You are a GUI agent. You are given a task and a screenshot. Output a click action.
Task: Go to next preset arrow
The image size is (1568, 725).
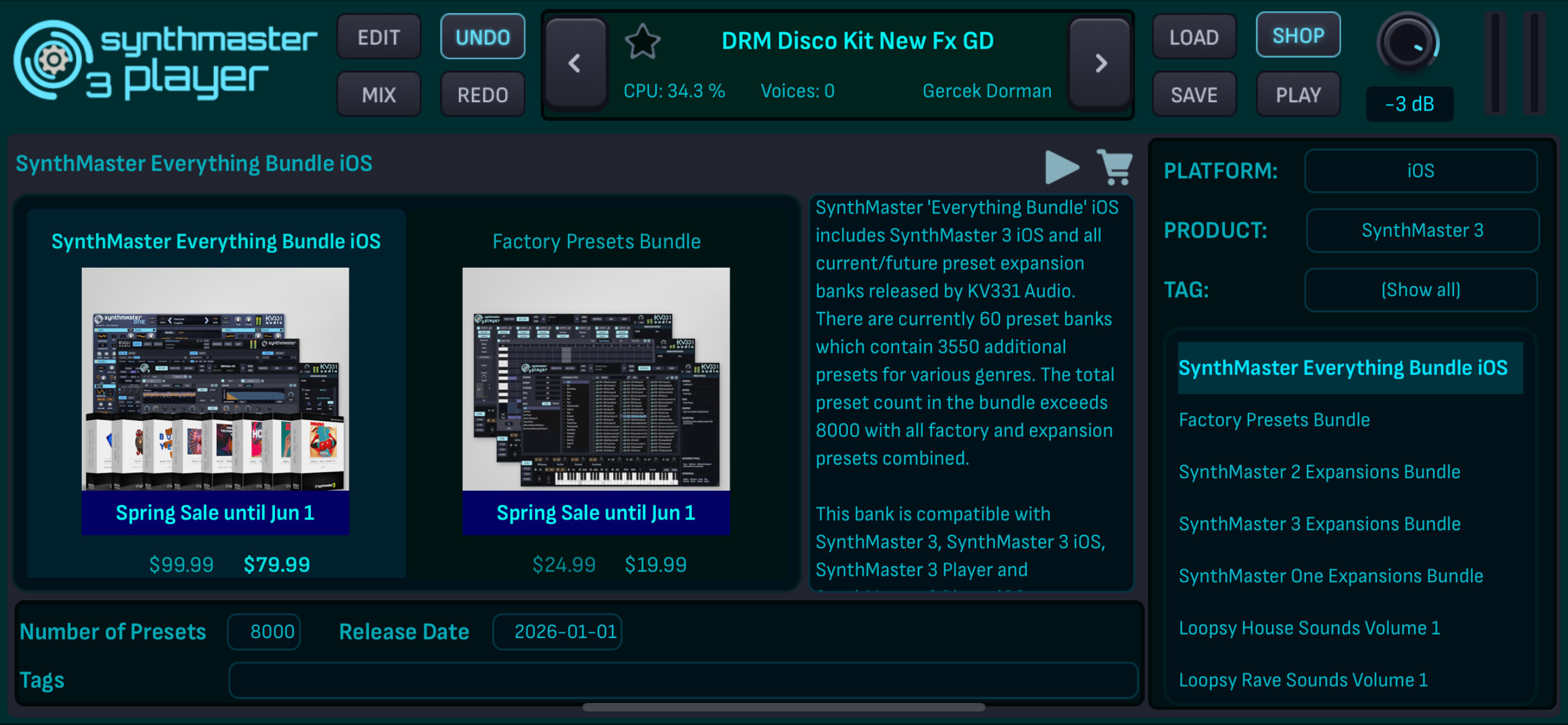[1100, 63]
